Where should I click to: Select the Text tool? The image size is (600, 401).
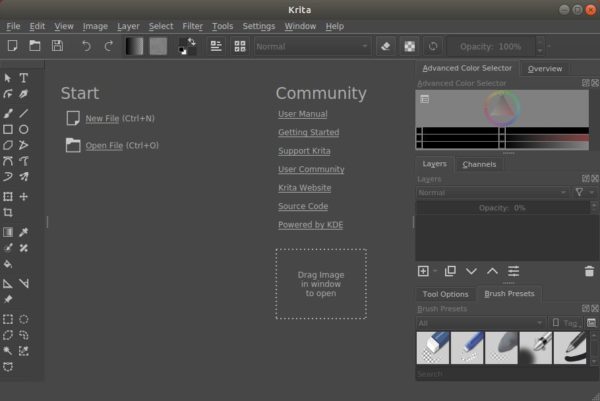24,78
